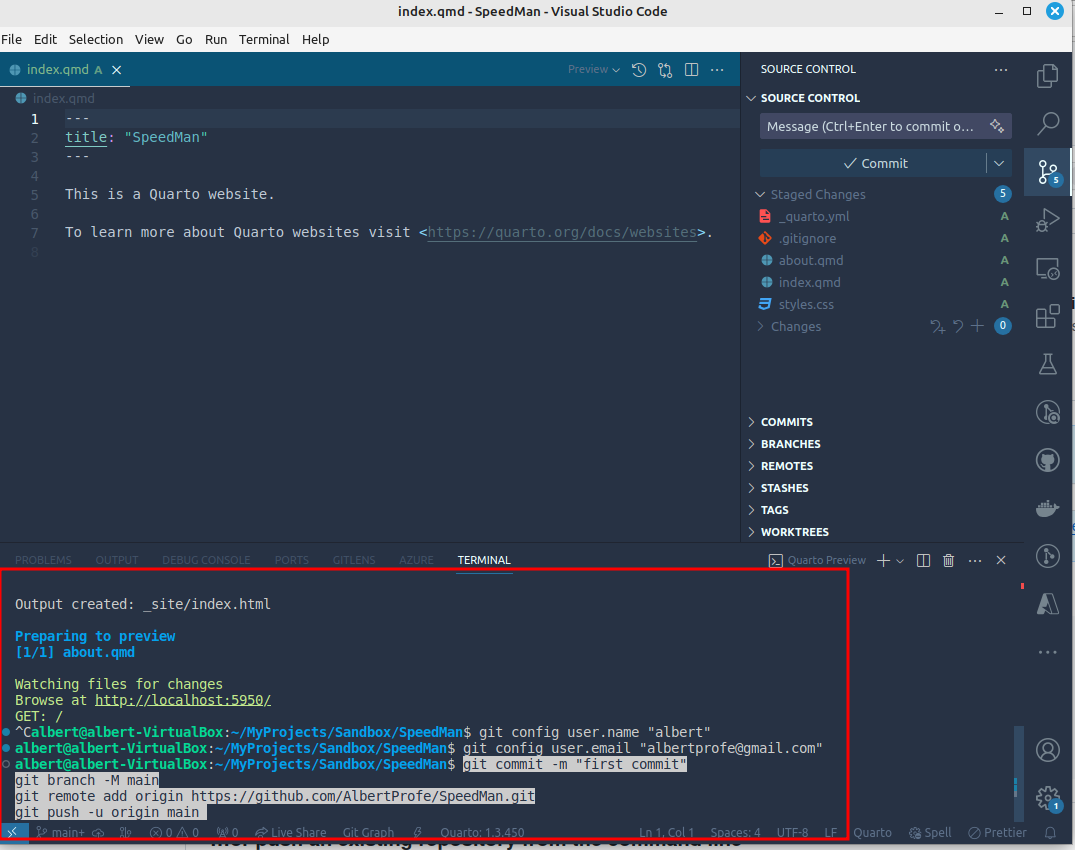Open changes compare icon in editor toolbar
Viewport: 1075px width, 850px height.
coord(665,70)
